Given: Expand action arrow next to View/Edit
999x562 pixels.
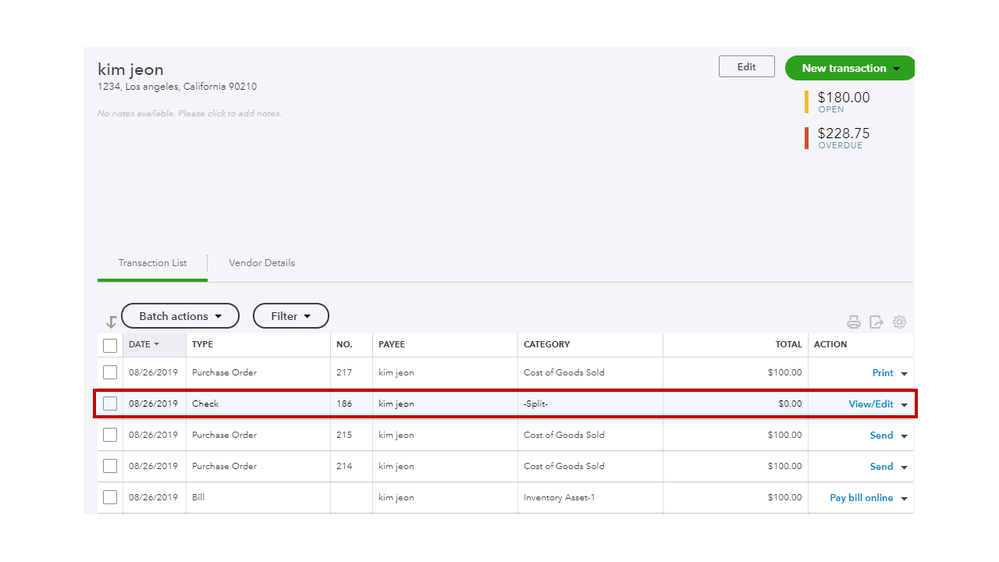Looking at the screenshot, I should click(x=905, y=405).
